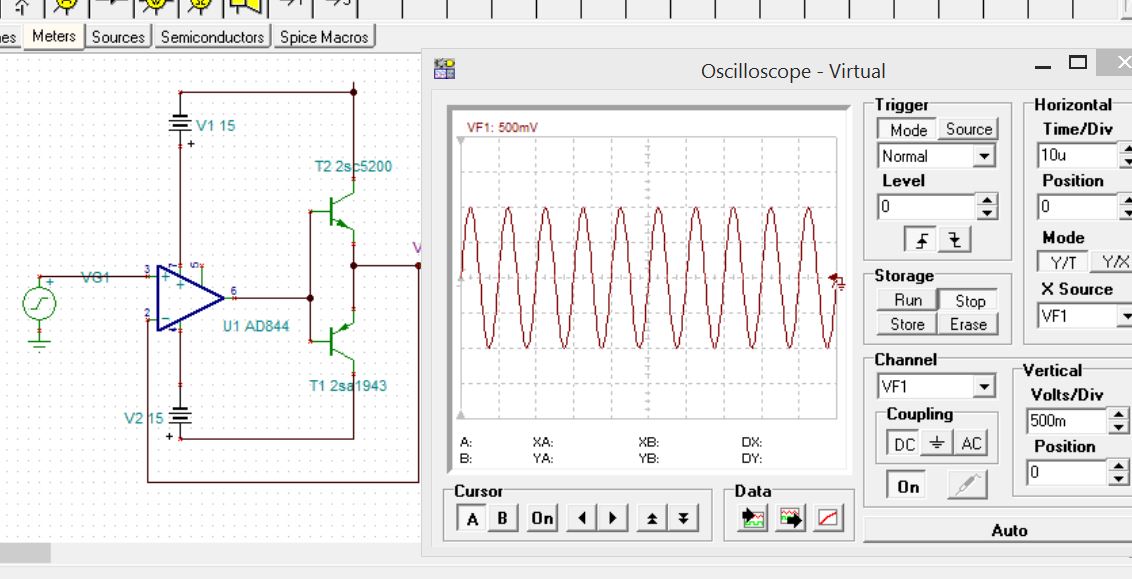Viewport: 1132px width, 579px height.
Task: Increase vertical Position value
Action: [x=1118, y=467]
